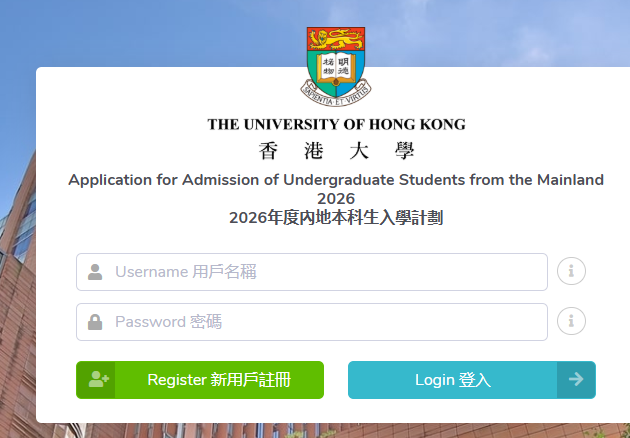The height and width of the screenshot is (438, 630).
Task: Click the HKU crest logo
Action: click(x=336, y=62)
